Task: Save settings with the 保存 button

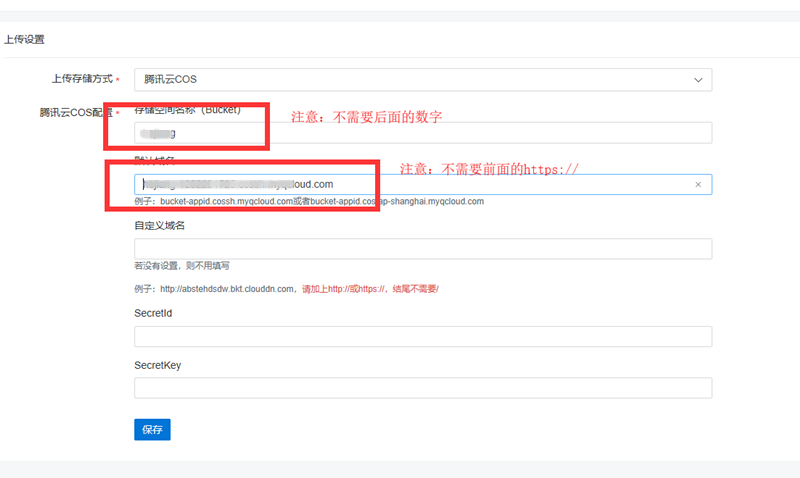Action: [x=152, y=430]
